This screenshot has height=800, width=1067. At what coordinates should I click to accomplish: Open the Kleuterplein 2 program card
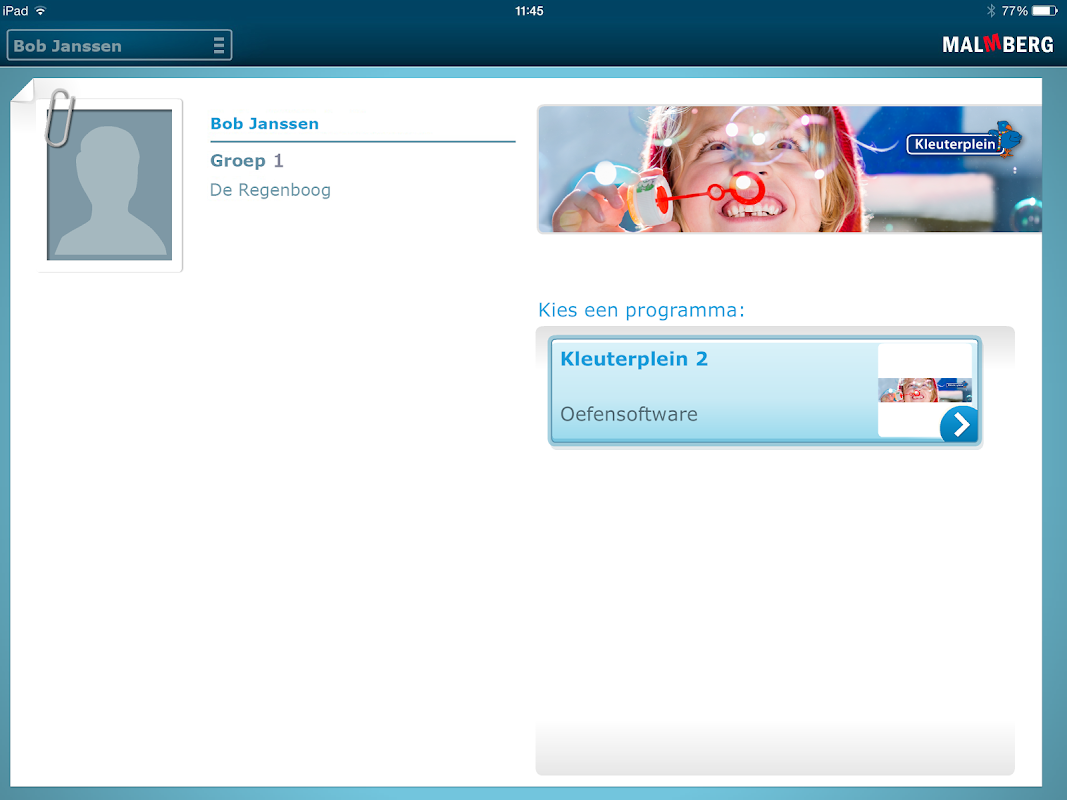point(765,392)
